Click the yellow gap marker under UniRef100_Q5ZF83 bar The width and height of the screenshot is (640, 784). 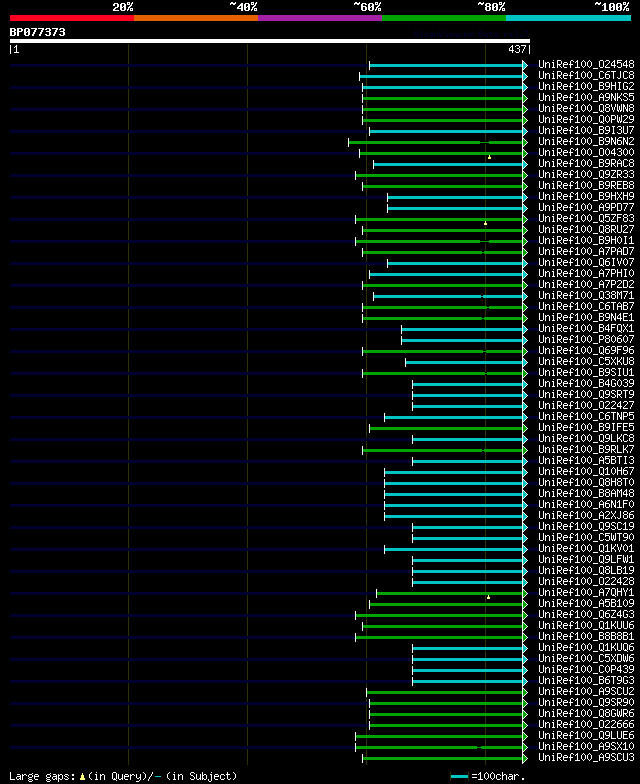[x=486, y=224]
